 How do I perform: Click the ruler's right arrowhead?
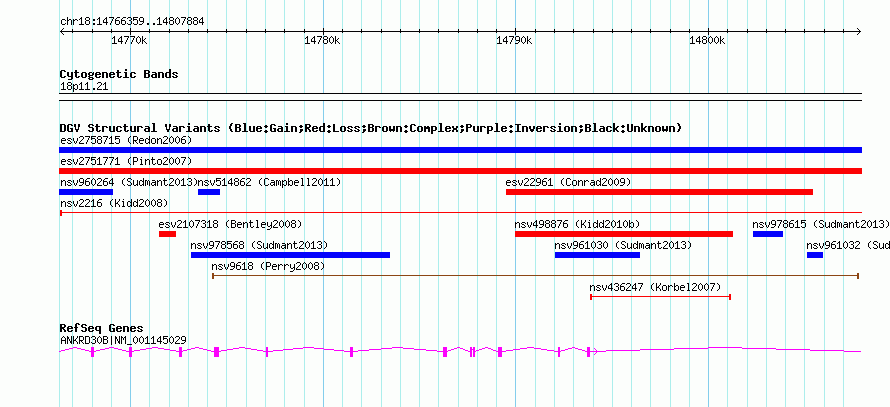(x=859, y=31)
